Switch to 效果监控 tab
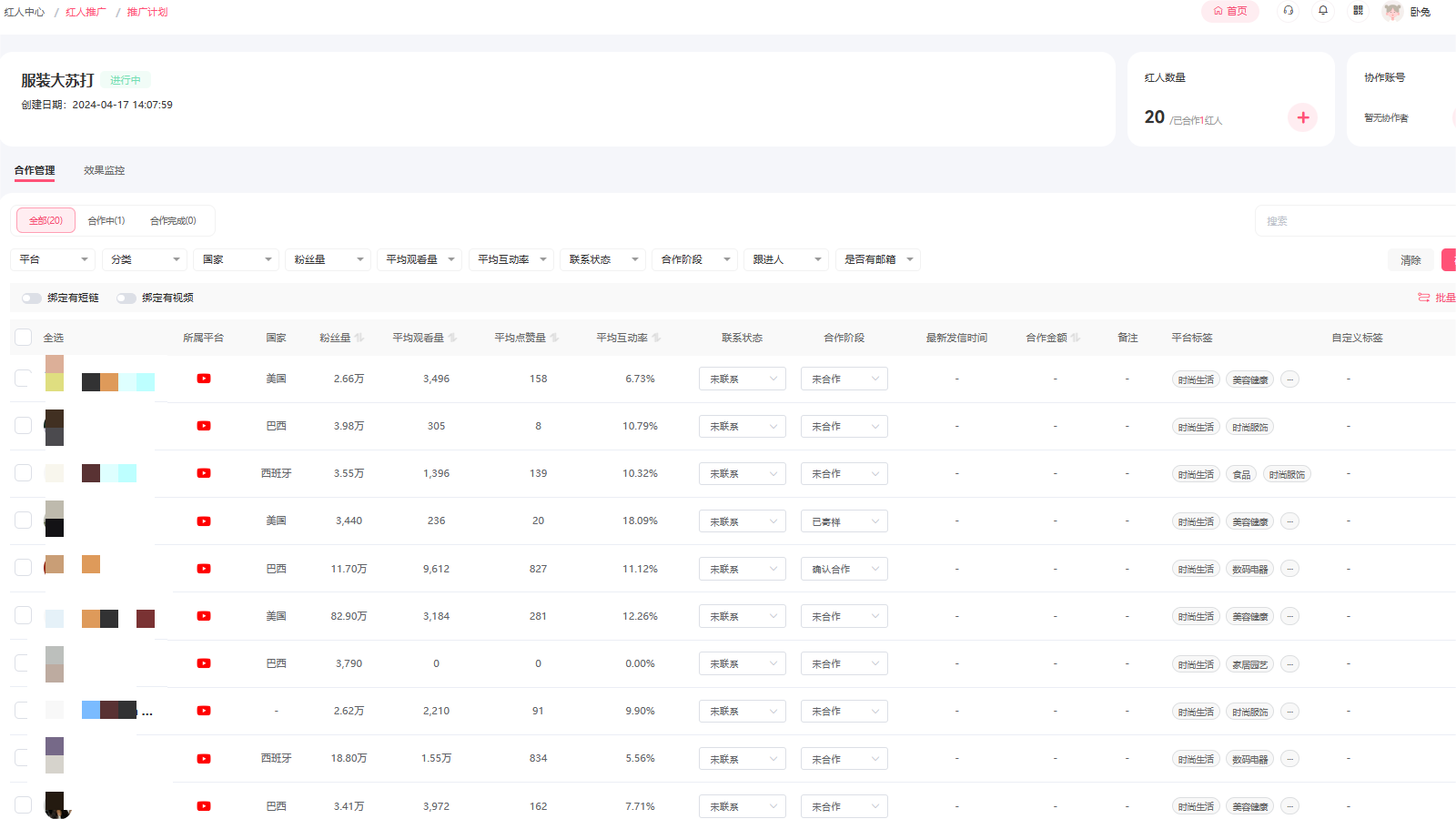Viewport: 1456px width, 819px height. (x=105, y=170)
